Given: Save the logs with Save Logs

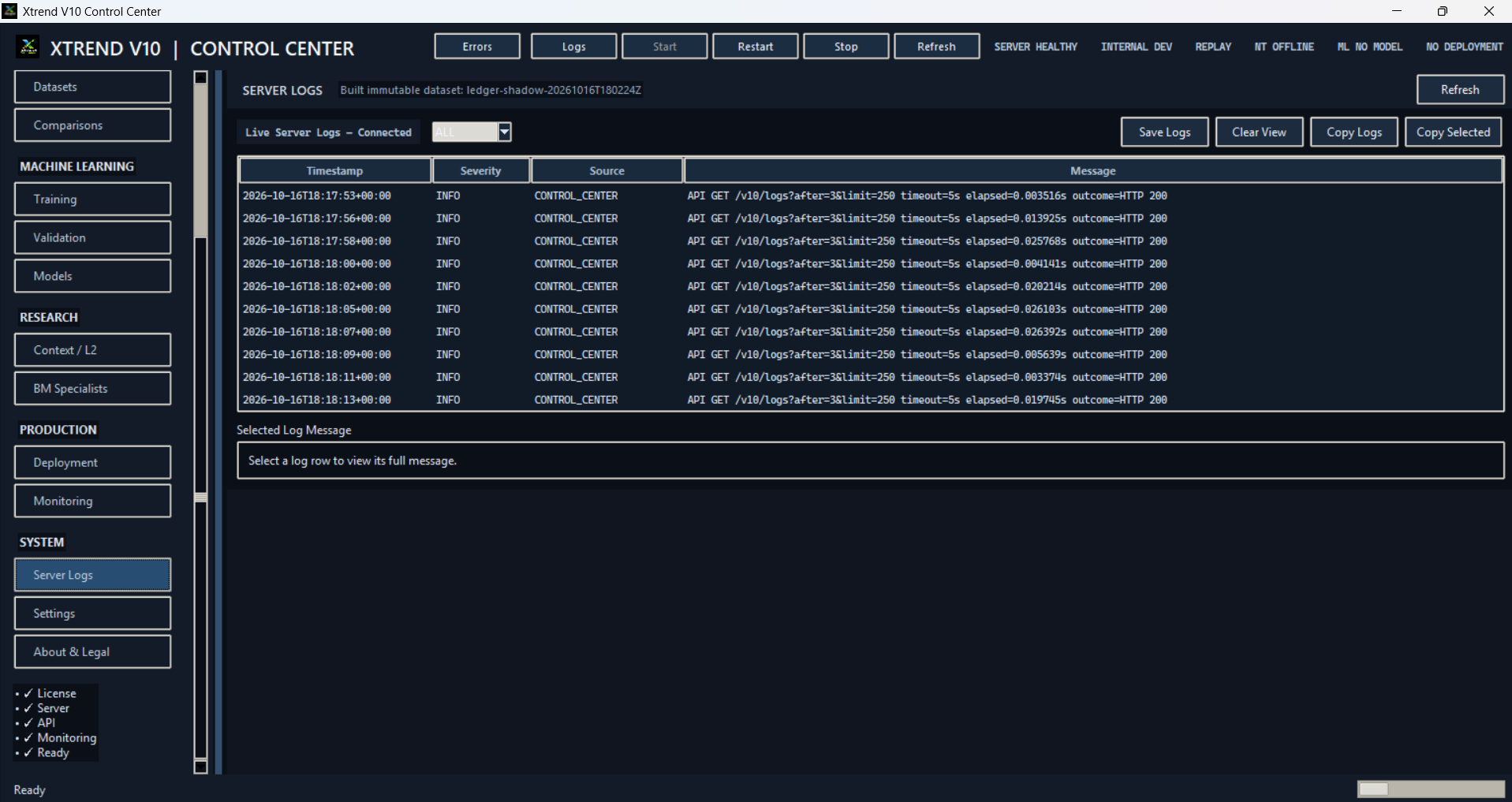Looking at the screenshot, I should tap(1165, 132).
